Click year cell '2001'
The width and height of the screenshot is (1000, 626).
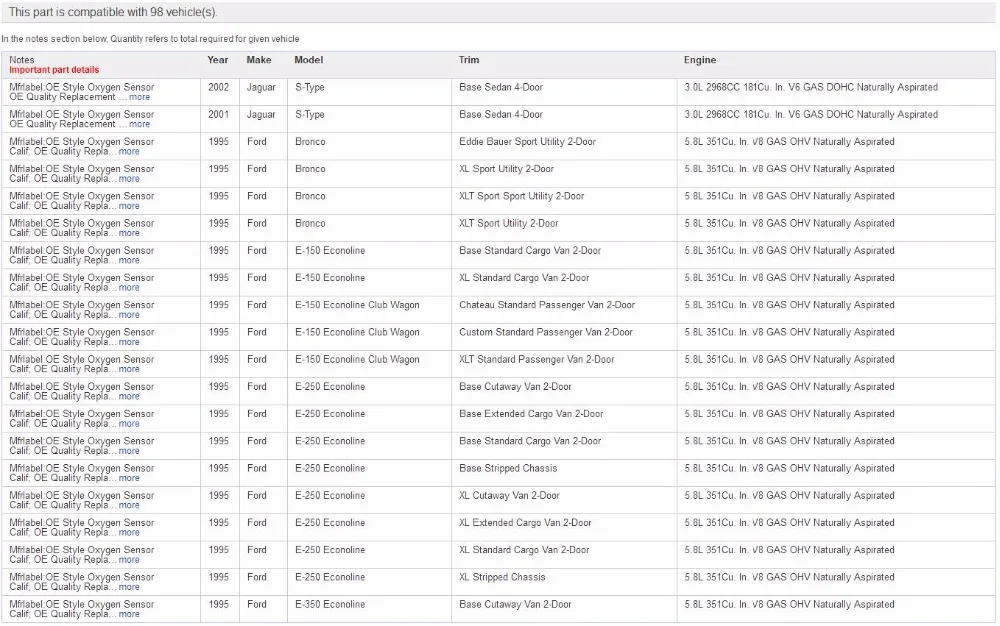point(218,115)
